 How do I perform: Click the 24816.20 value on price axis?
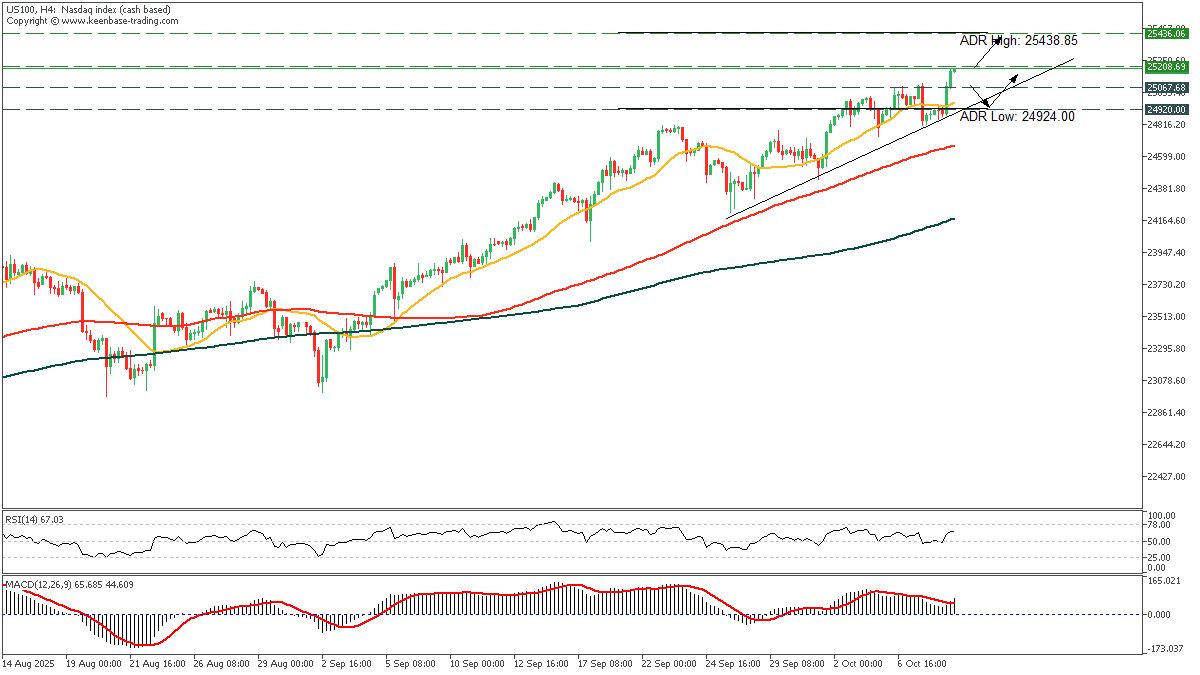click(x=1166, y=125)
